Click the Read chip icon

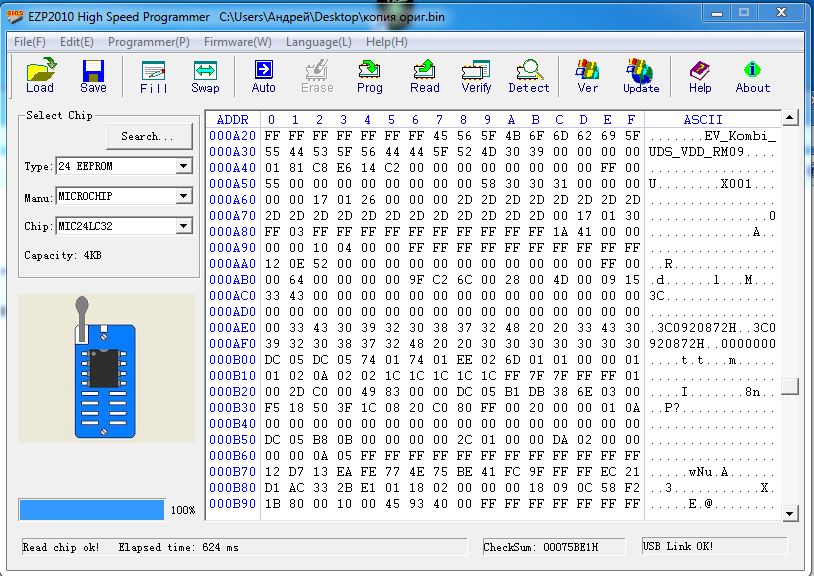coord(424,75)
